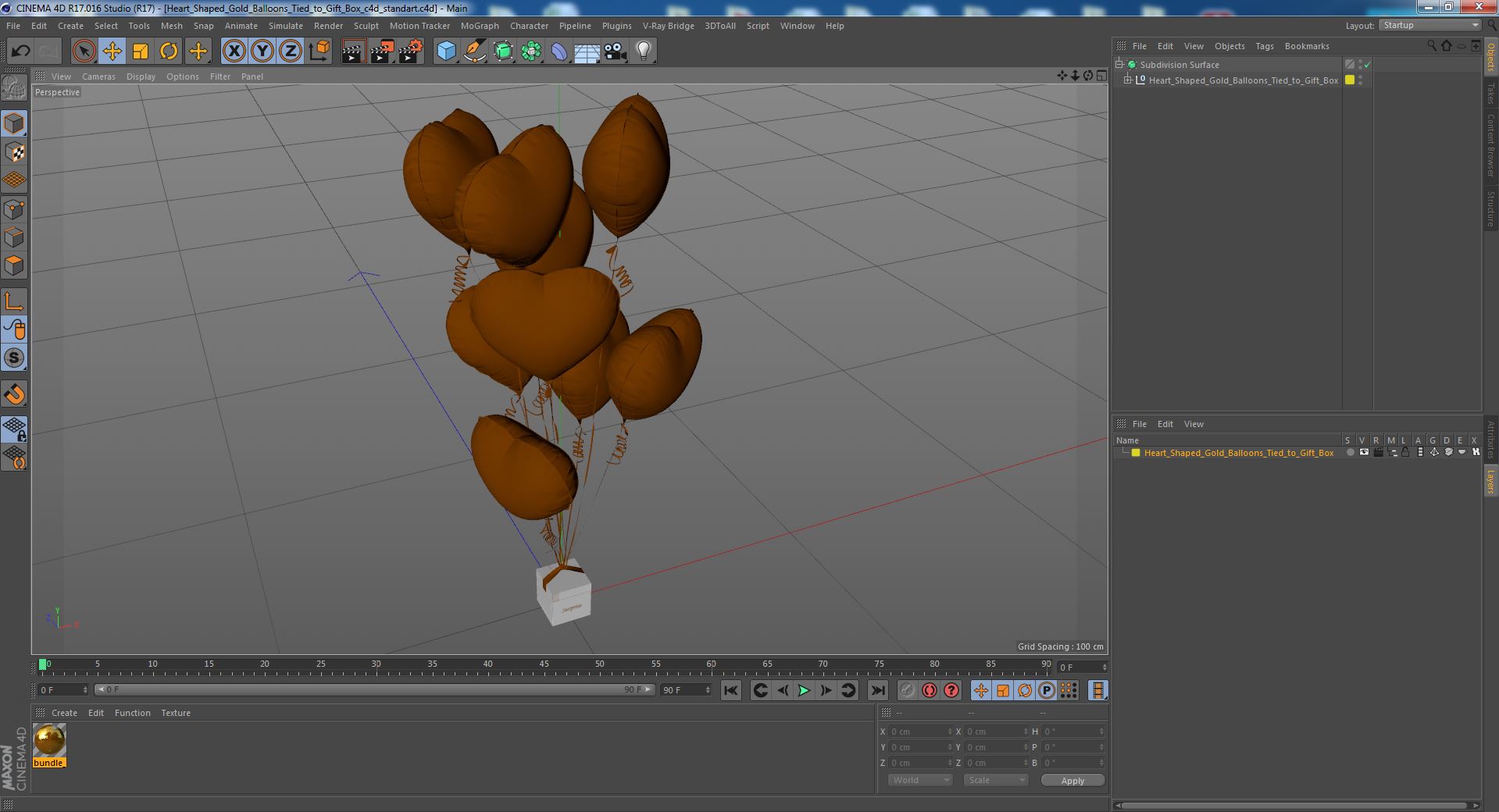Toggle layer viewport visibility eye icon

(1364, 453)
